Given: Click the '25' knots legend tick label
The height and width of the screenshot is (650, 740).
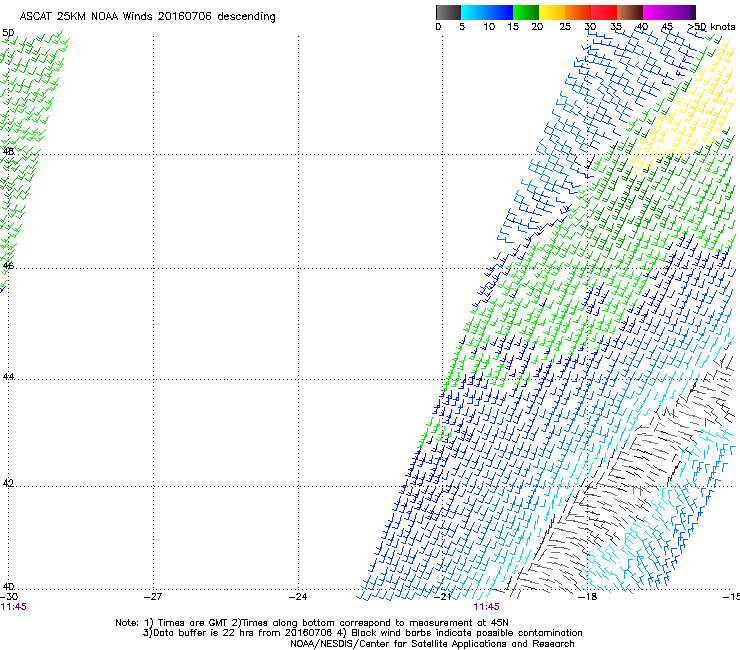Looking at the screenshot, I should coord(565,27).
